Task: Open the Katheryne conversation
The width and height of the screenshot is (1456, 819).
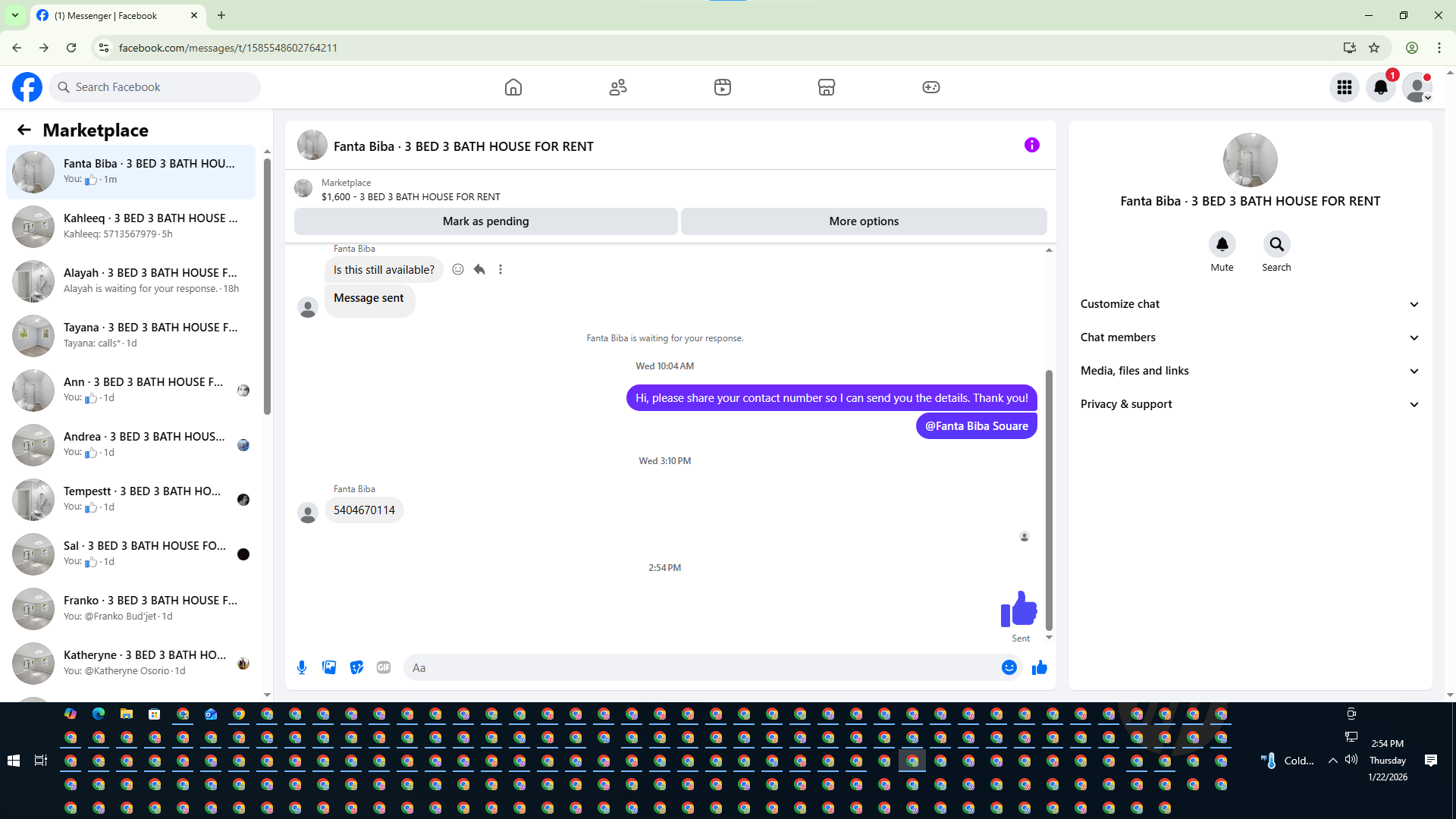Action: [x=131, y=663]
